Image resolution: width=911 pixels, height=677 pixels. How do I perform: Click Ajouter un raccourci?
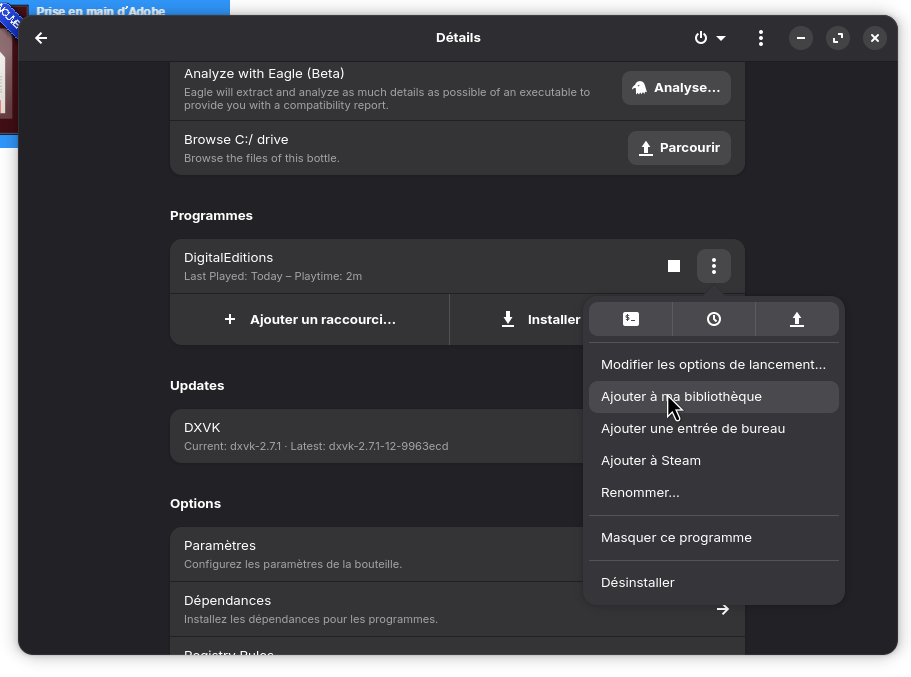pos(310,319)
